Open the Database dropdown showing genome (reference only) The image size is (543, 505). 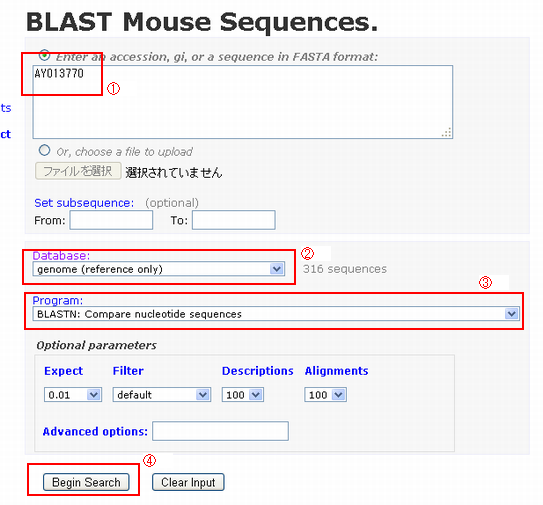[159, 269]
